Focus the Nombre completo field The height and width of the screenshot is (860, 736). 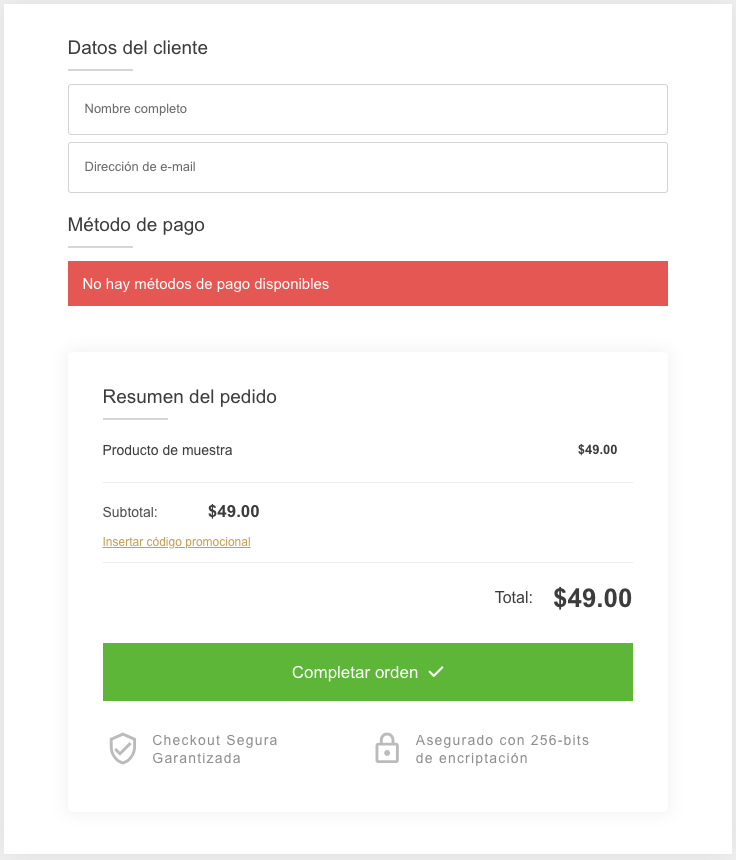click(x=367, y=109)
